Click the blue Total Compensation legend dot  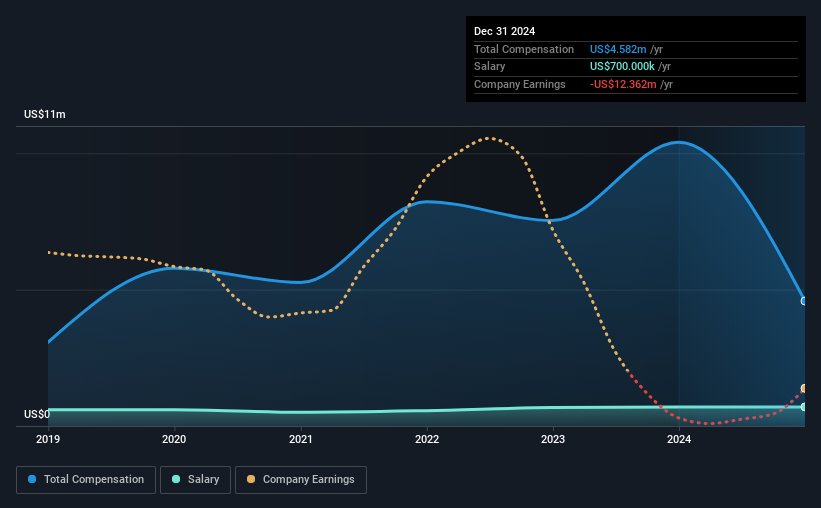pos(32,479)
